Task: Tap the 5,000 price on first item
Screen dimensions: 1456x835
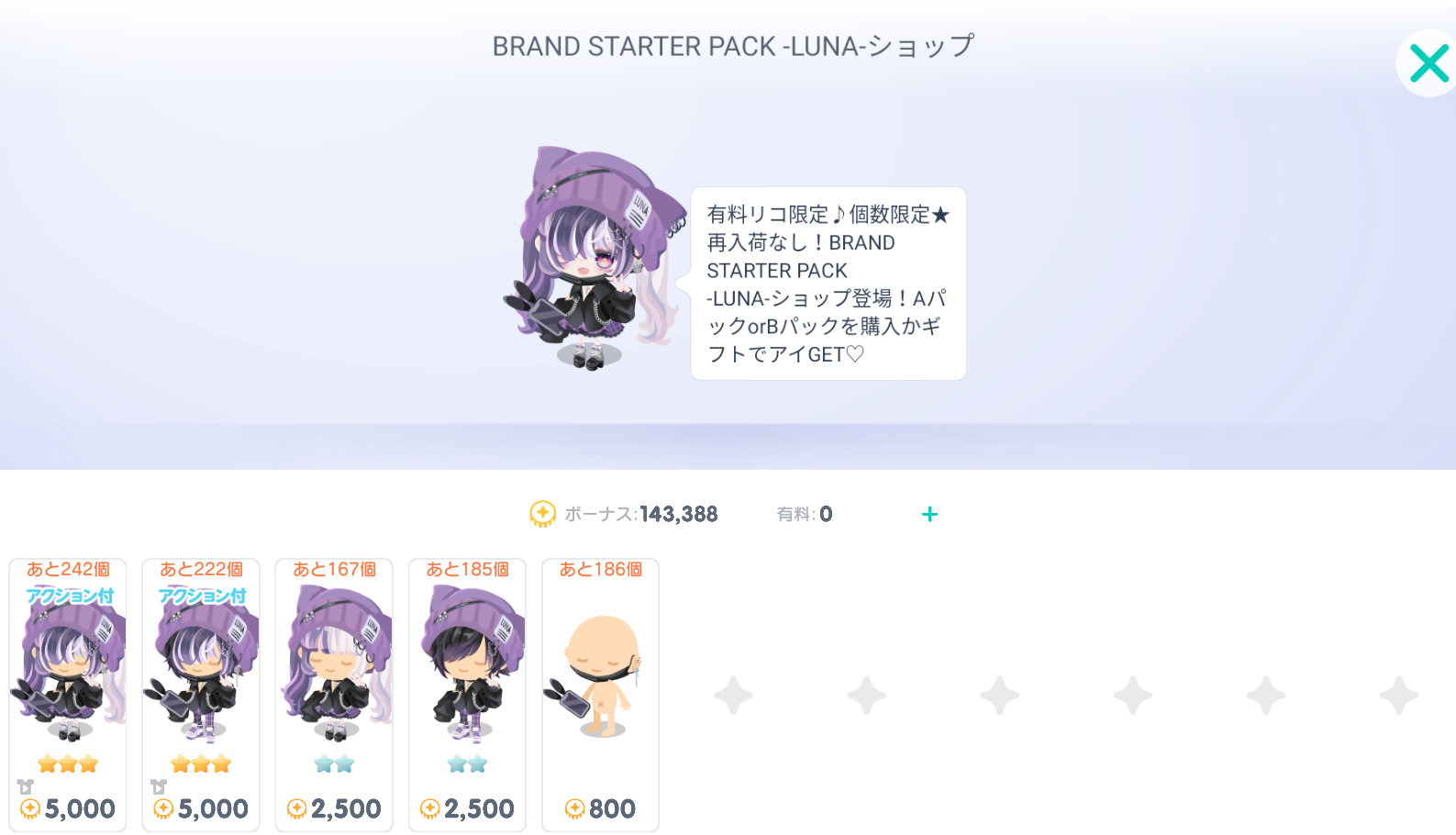Action: [x=79, y=809]
